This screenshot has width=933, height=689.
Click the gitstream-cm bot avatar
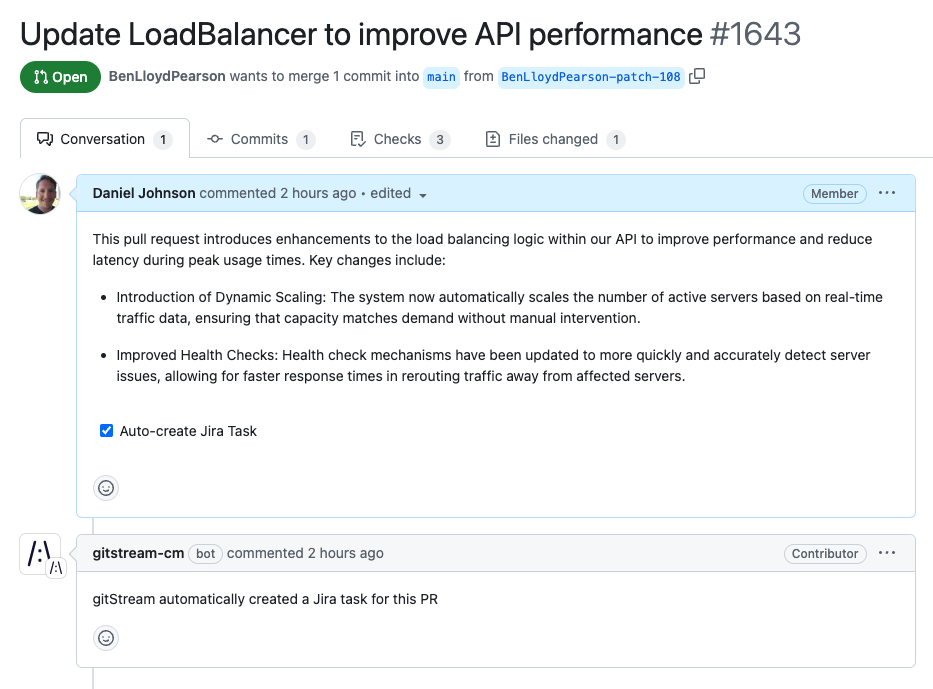tap(41, 553)
